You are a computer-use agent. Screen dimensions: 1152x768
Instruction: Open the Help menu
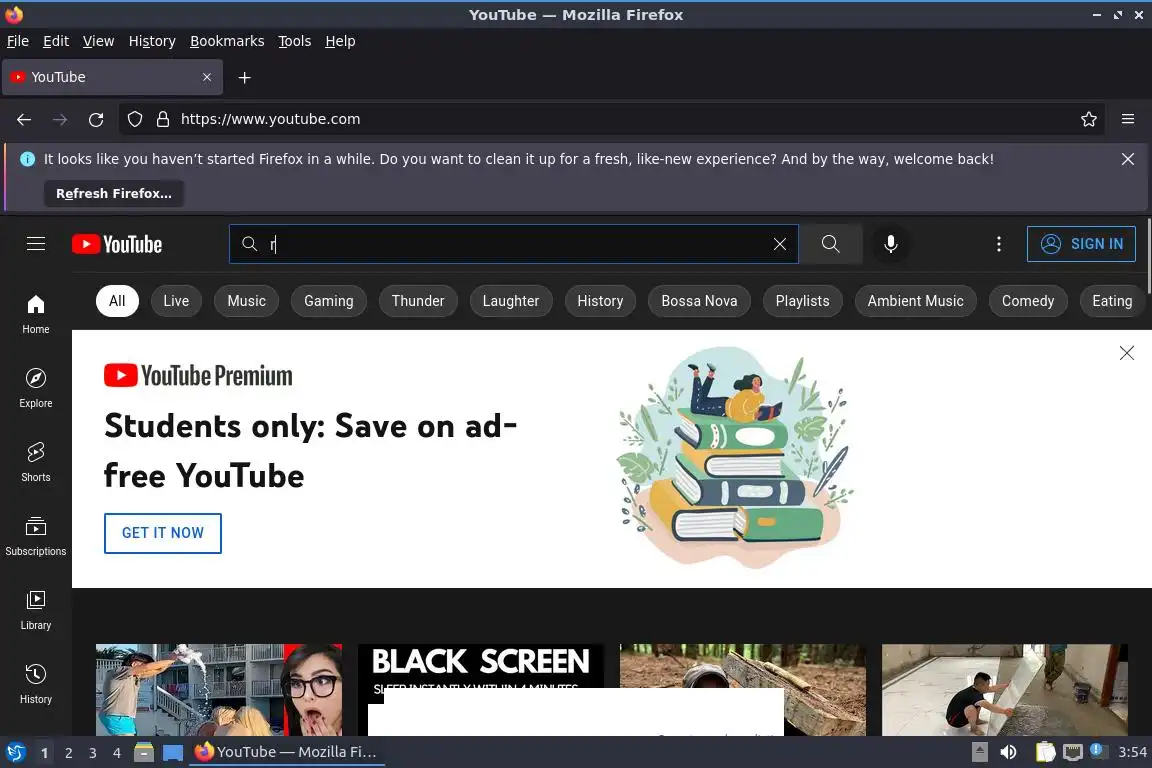[340, 41]
